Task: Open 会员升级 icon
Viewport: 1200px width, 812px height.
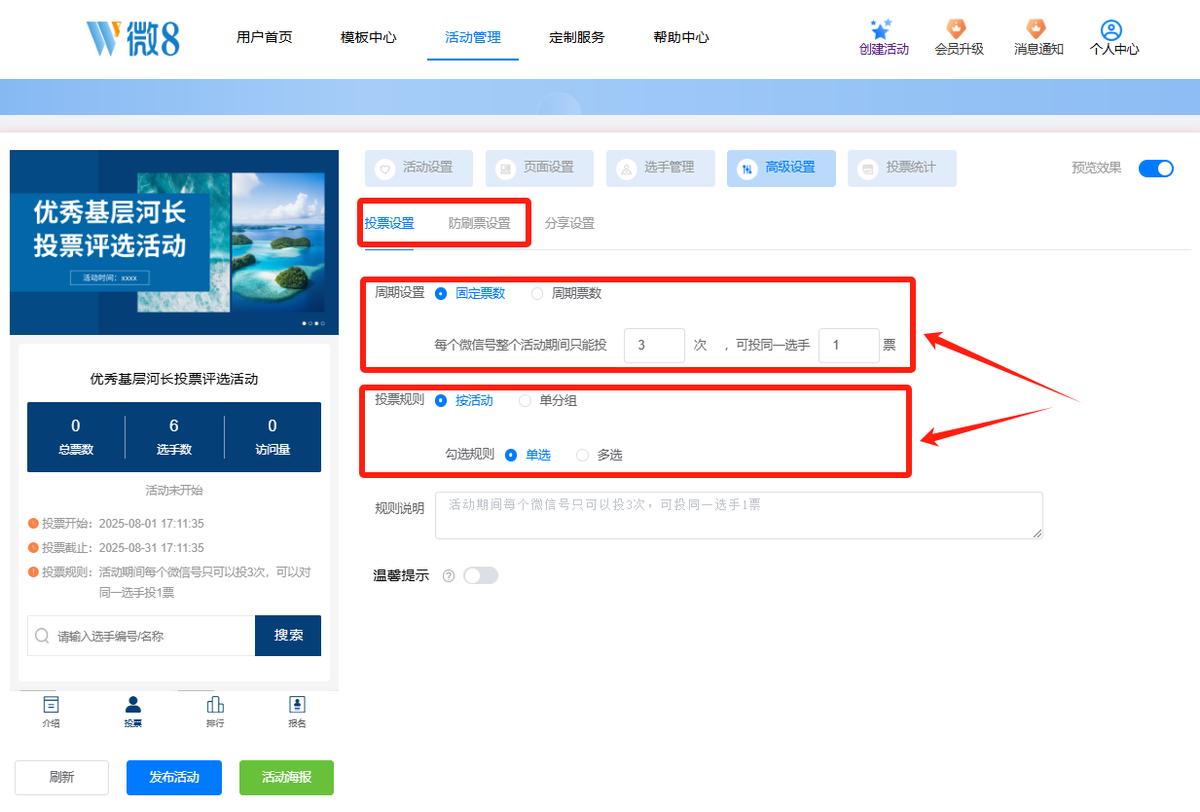Action: [957, 29]
